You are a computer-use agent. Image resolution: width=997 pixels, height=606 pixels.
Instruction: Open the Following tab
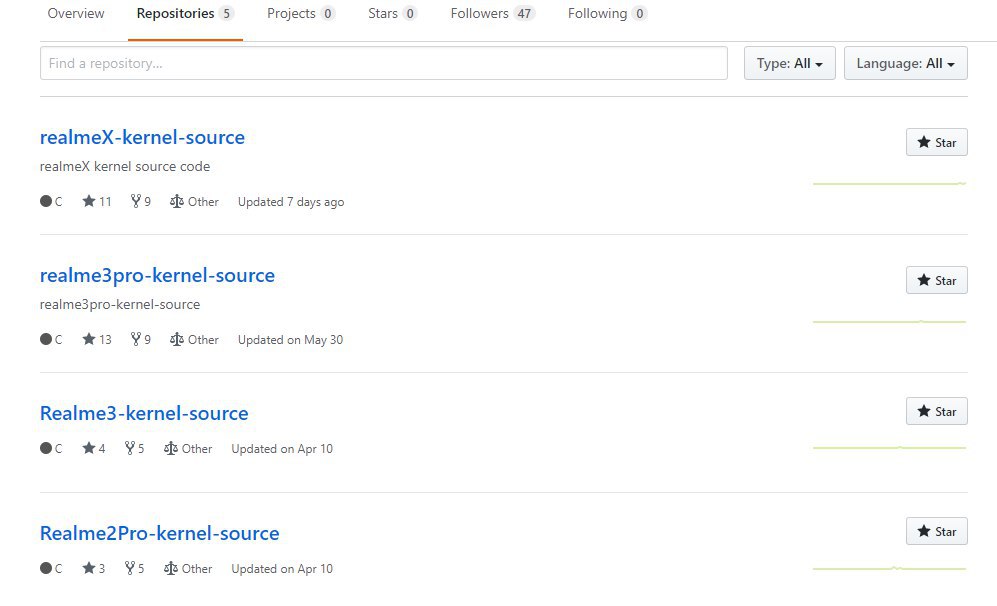coord(607,13)
